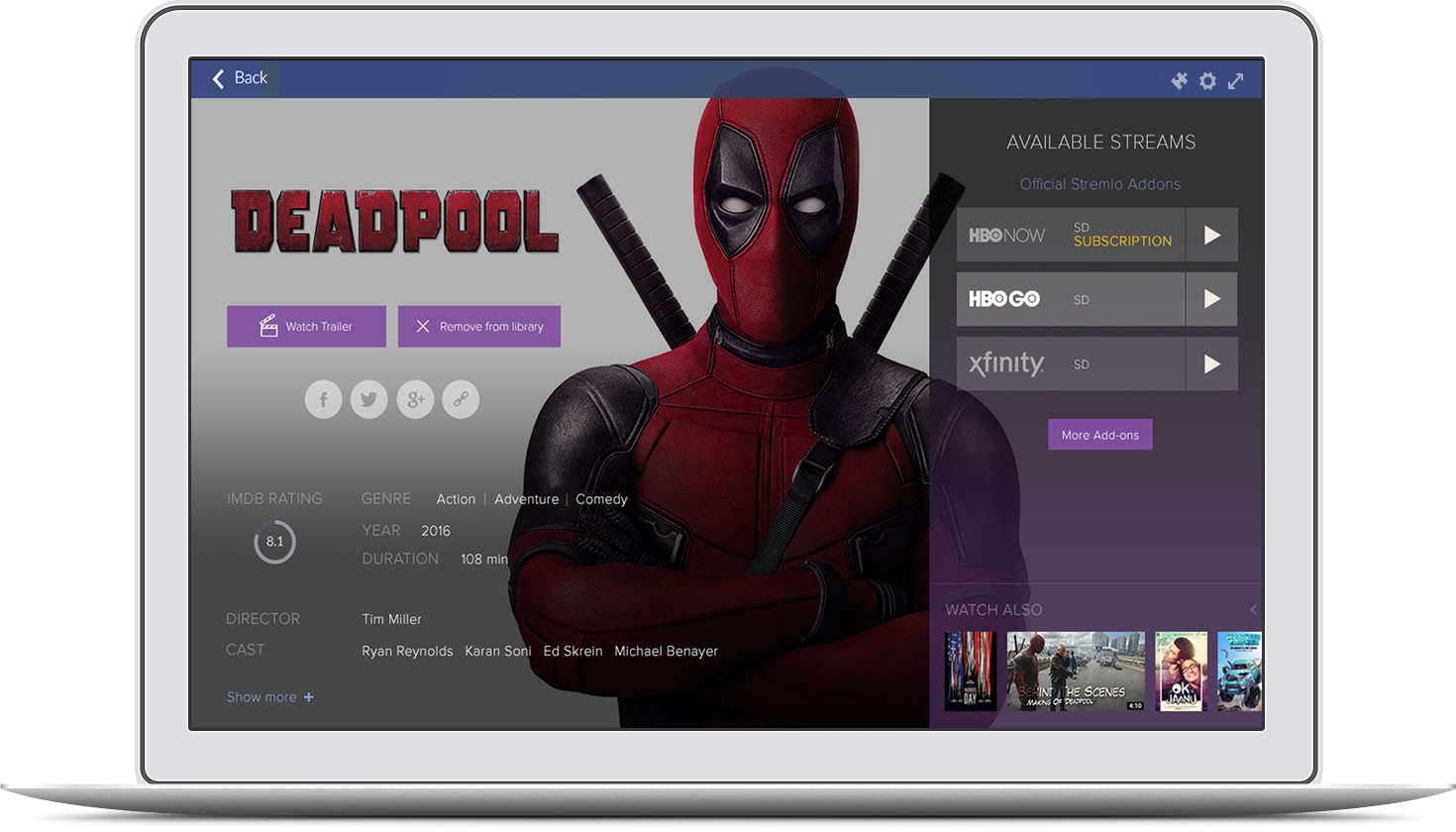This screenshot has width=1456, height=832.
Task: Click the Deadpool title logo
Action: pyautogui.click(x=394, y=221)
